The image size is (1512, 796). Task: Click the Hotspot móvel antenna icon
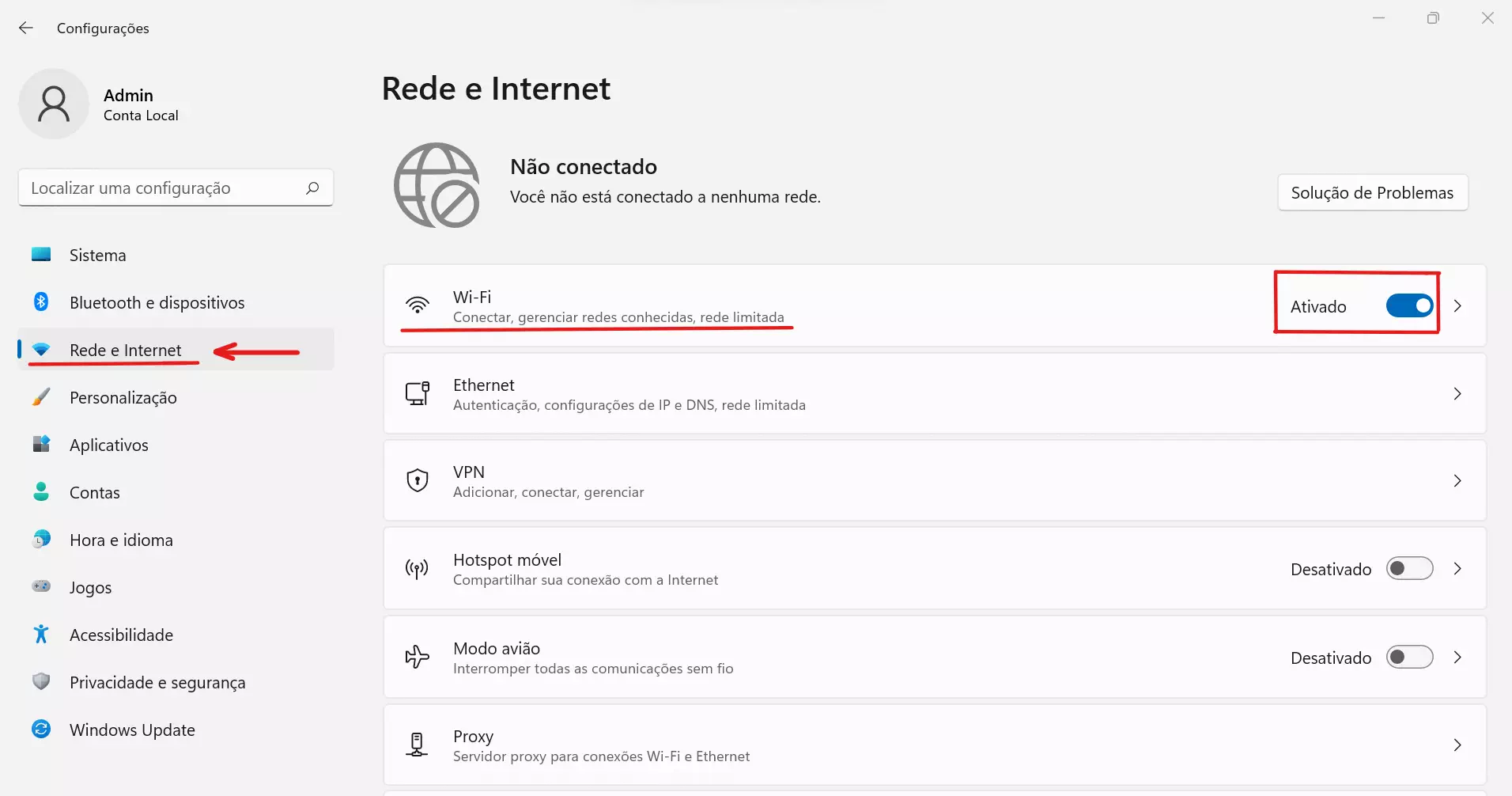point(416,568)
